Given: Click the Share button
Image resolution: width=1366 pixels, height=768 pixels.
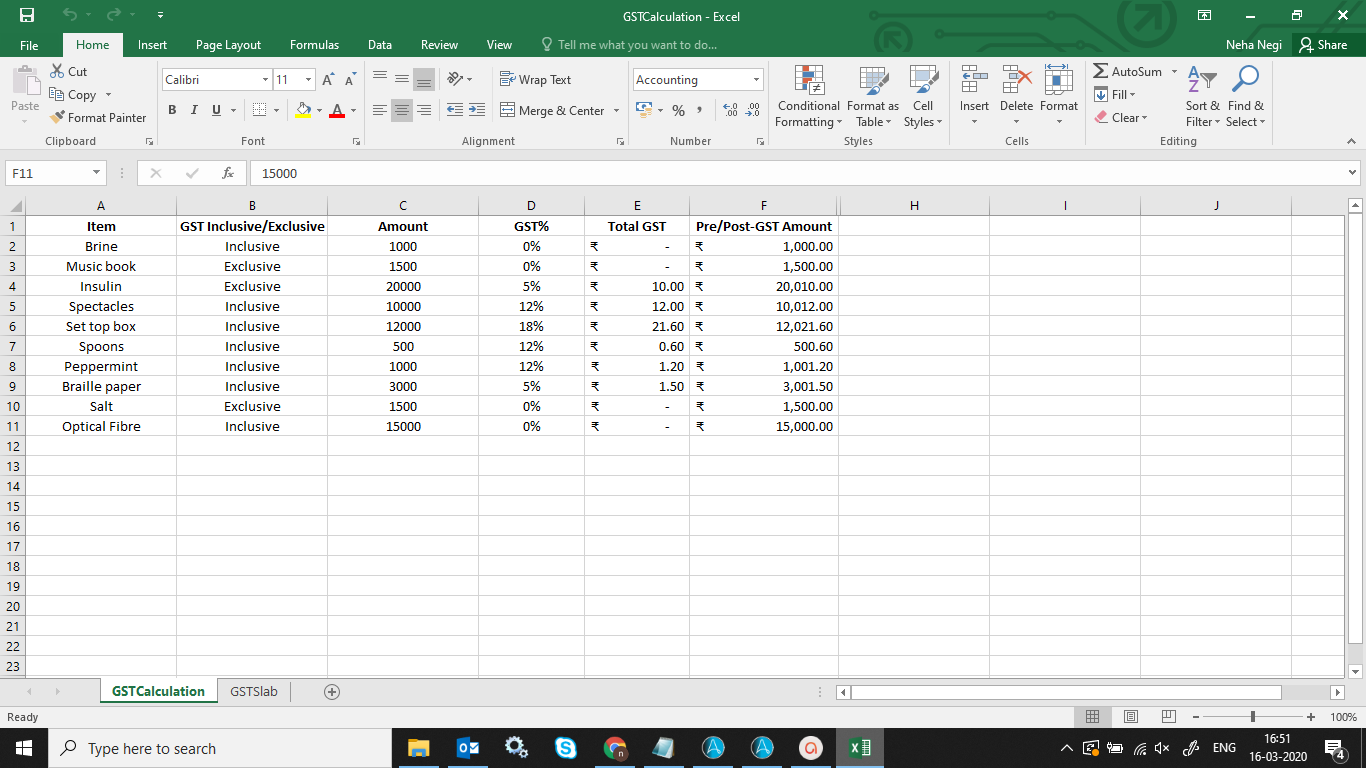Looking at the screenshot, I should click(1322, 45).
